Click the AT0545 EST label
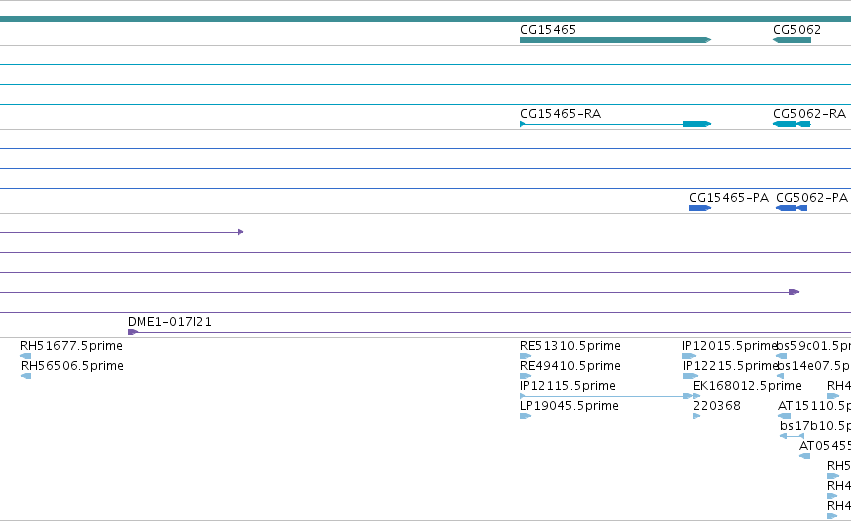This screenshot has width=851, height=521. [824, 446]
